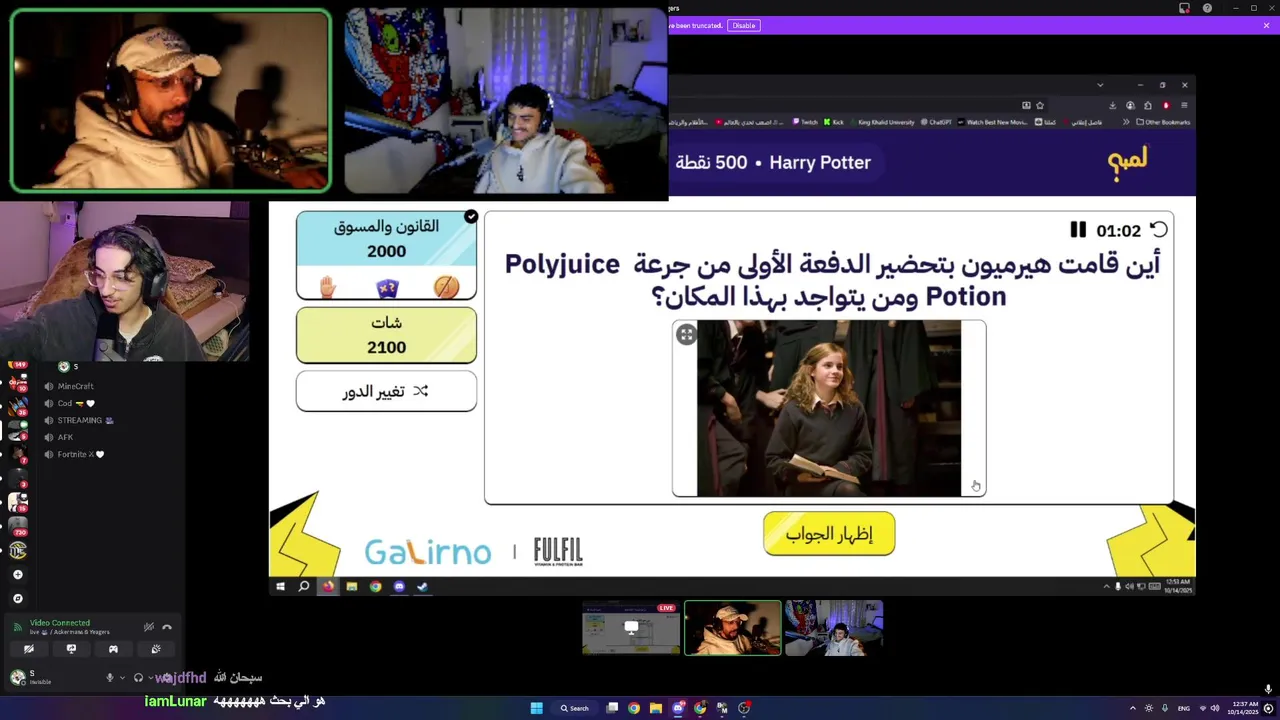Open File Explorer from the local taskbar
The height and width of the screenshot is (720, 1280).
(656, 708)
